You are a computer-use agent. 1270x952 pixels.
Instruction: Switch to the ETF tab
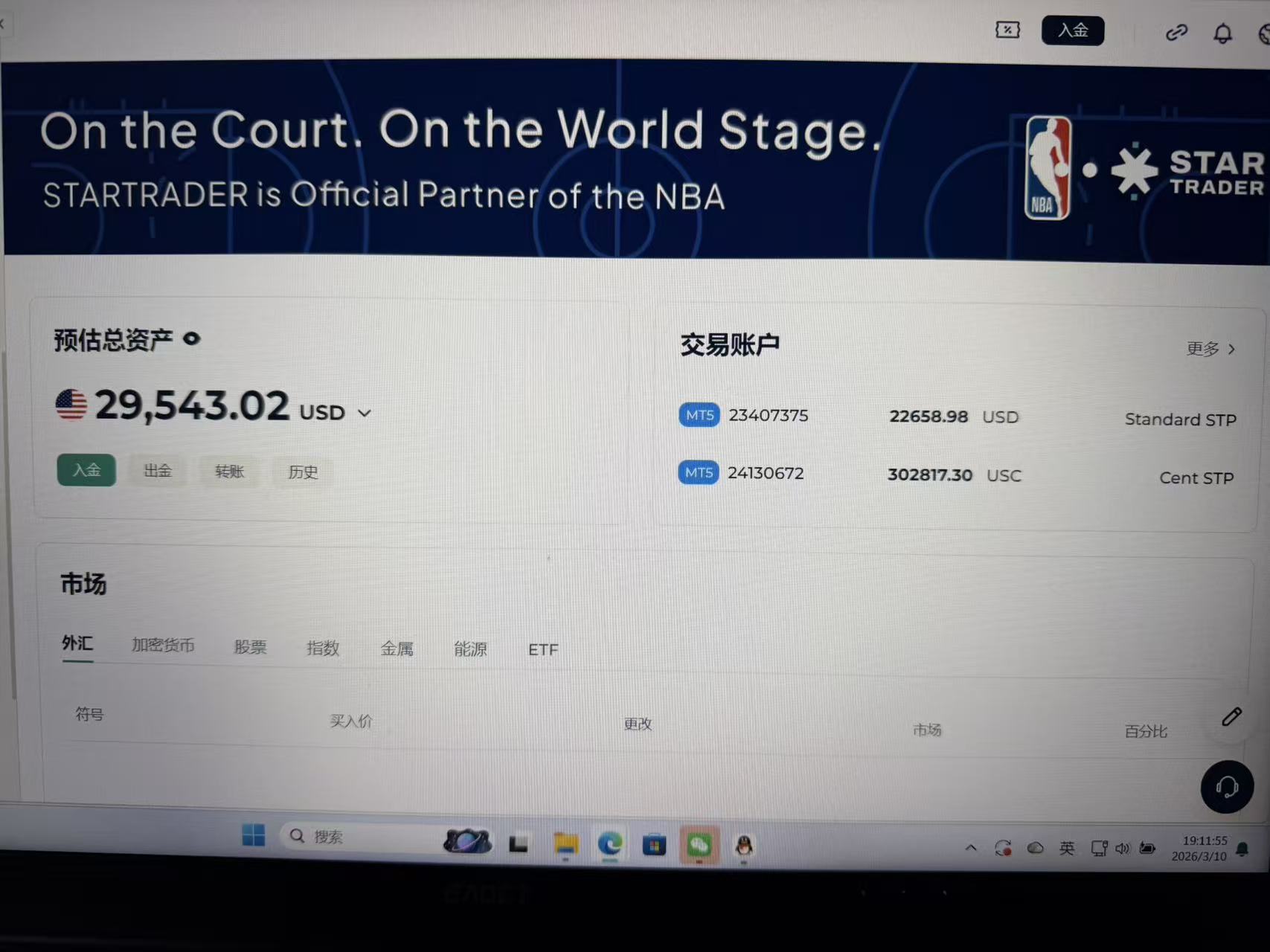pyautogui.click(x=543, y=650)
